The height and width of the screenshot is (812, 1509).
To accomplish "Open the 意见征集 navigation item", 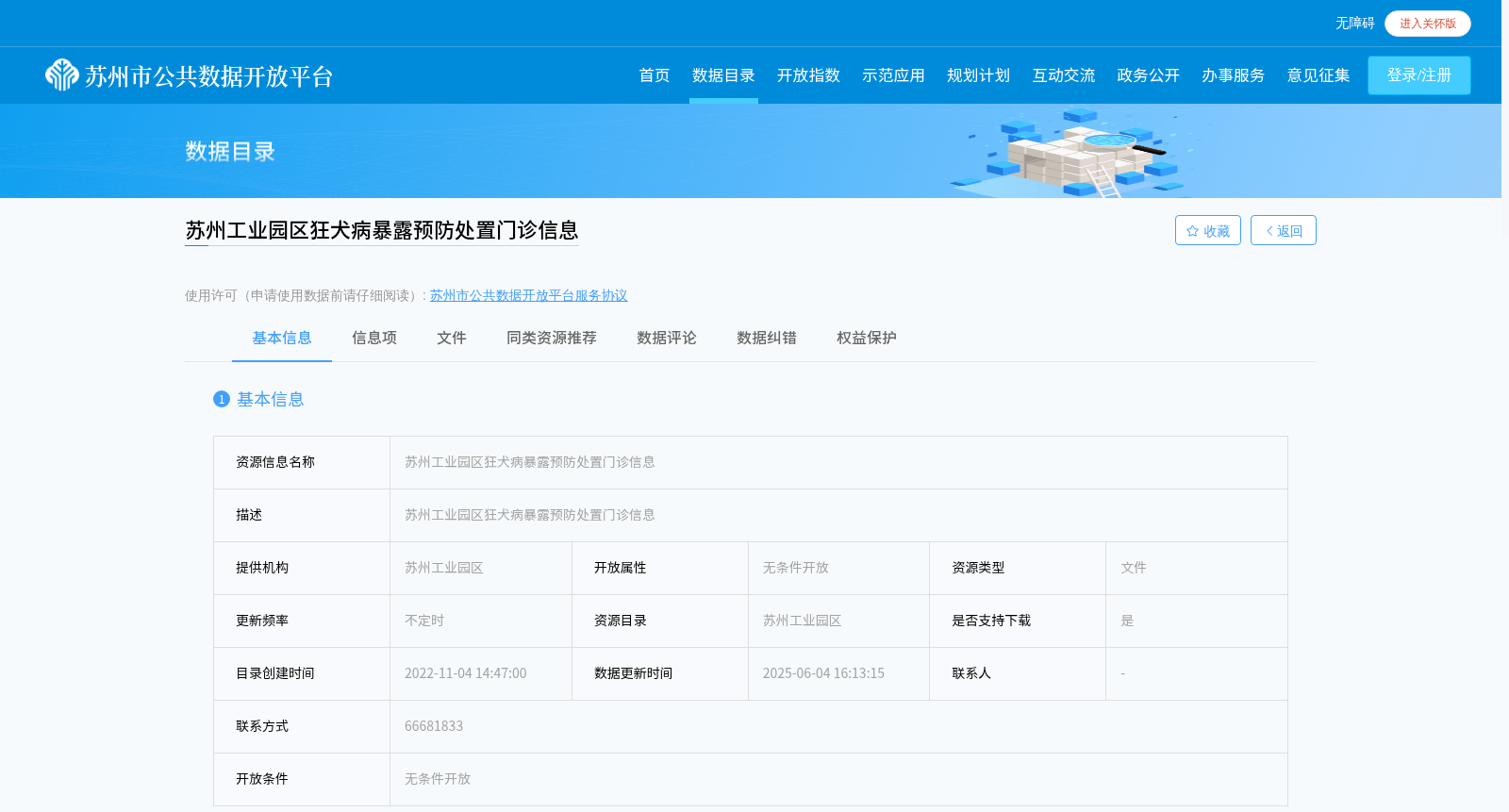I will 1318,75.
